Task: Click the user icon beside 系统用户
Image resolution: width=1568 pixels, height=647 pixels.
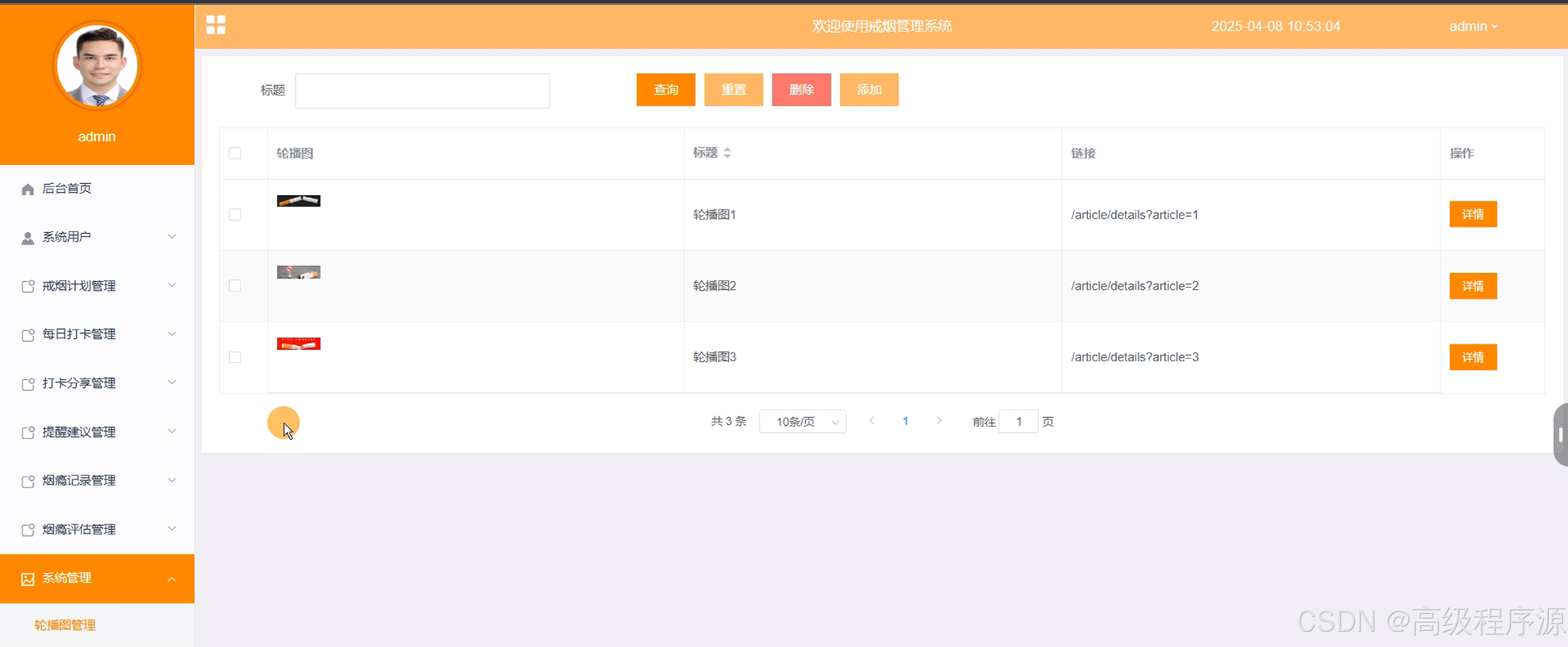Action: (x=28, y=238)
